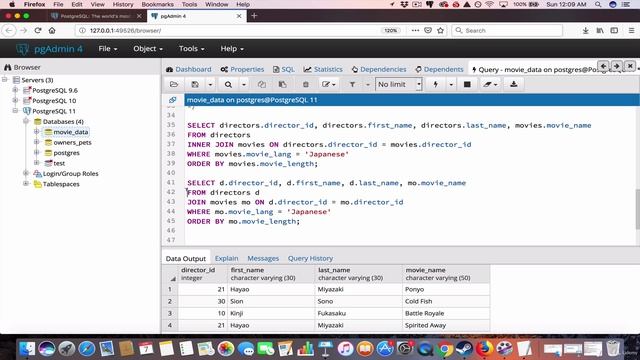Open the Dependents tab
Screen dimensions: 640x360
[x=439, y=69]
